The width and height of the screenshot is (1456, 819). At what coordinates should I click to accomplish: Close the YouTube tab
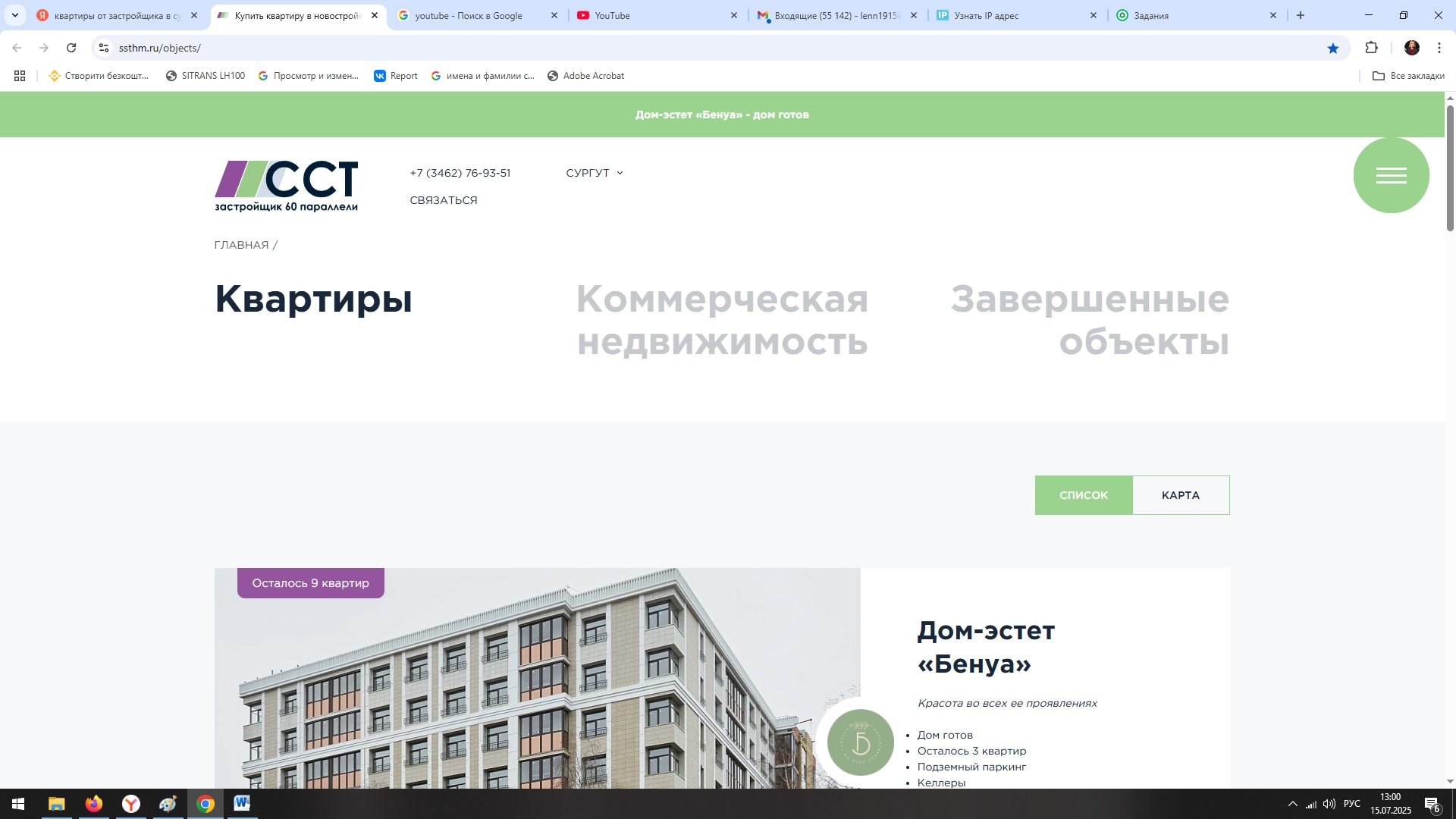coord(733,15)
